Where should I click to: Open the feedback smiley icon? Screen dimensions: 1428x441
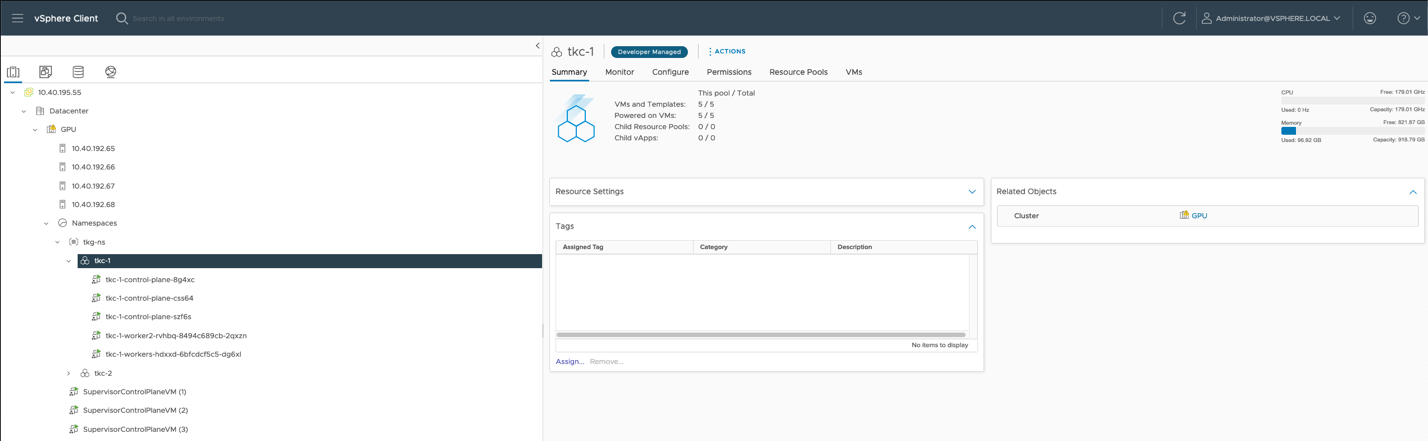pos(1370,18)
